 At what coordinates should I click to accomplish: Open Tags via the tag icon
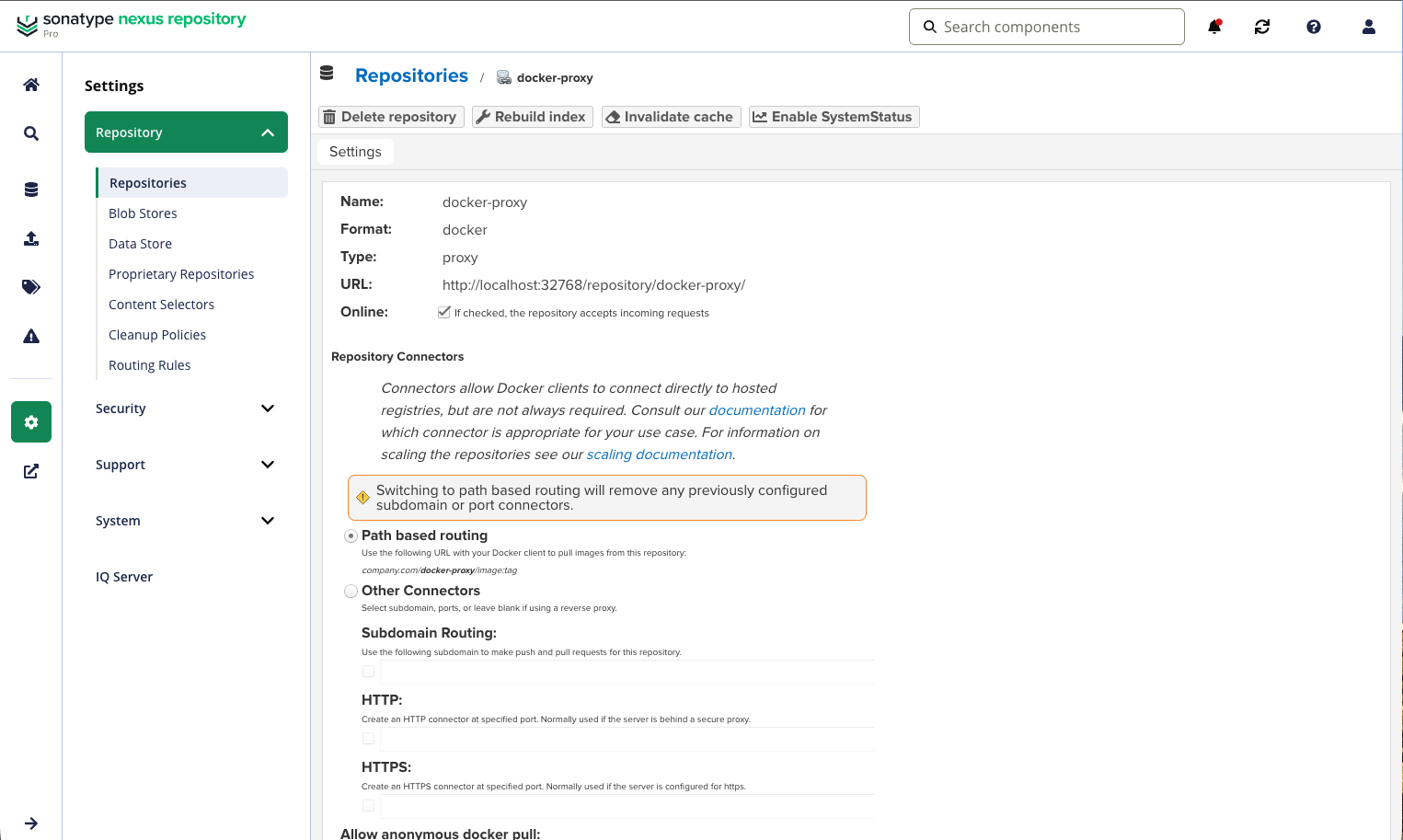coord(30,286)
